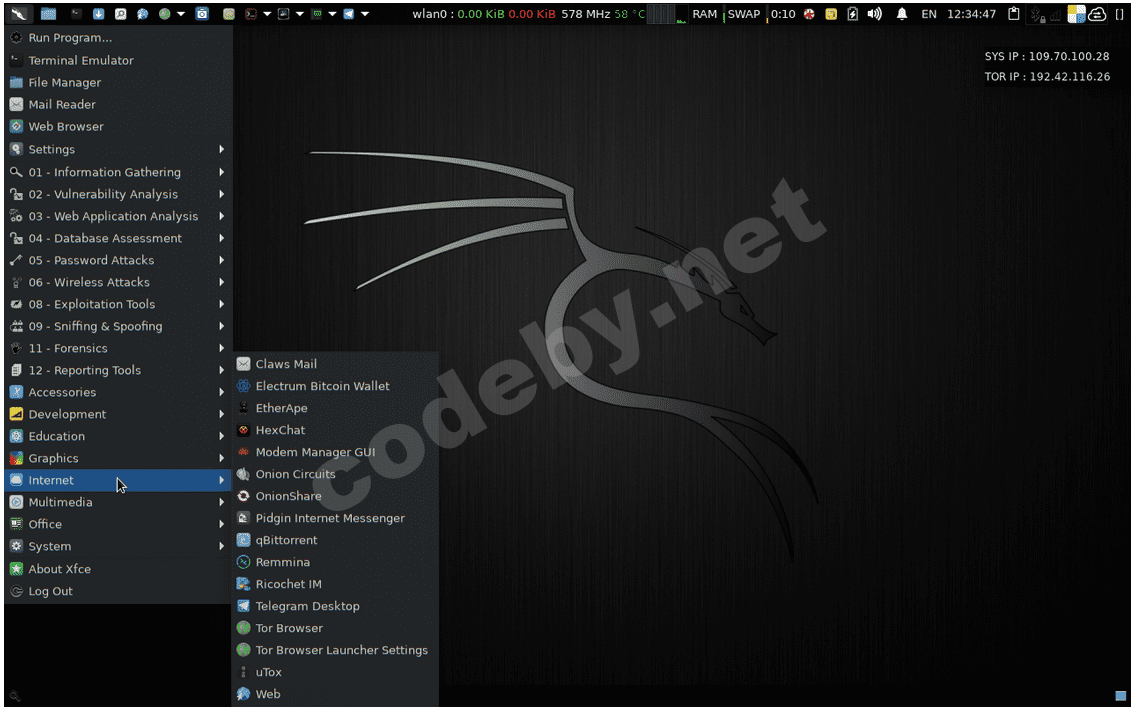Open qBittorrent
This screenshot has height=709, width=1132.
pos(335,540)
